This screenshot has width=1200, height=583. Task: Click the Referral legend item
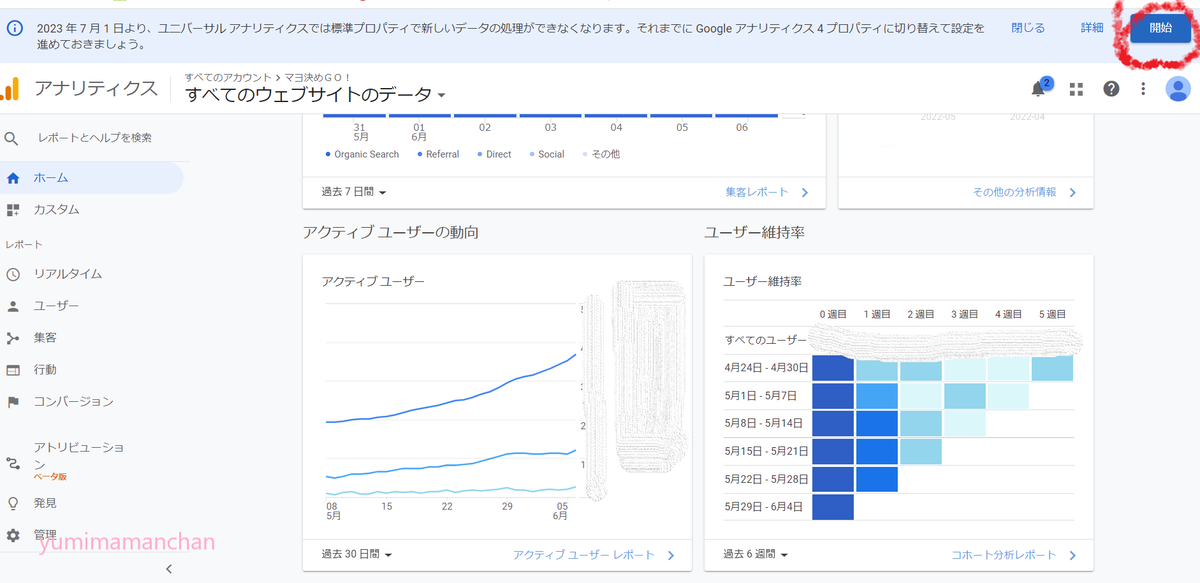tap(438, 155)
